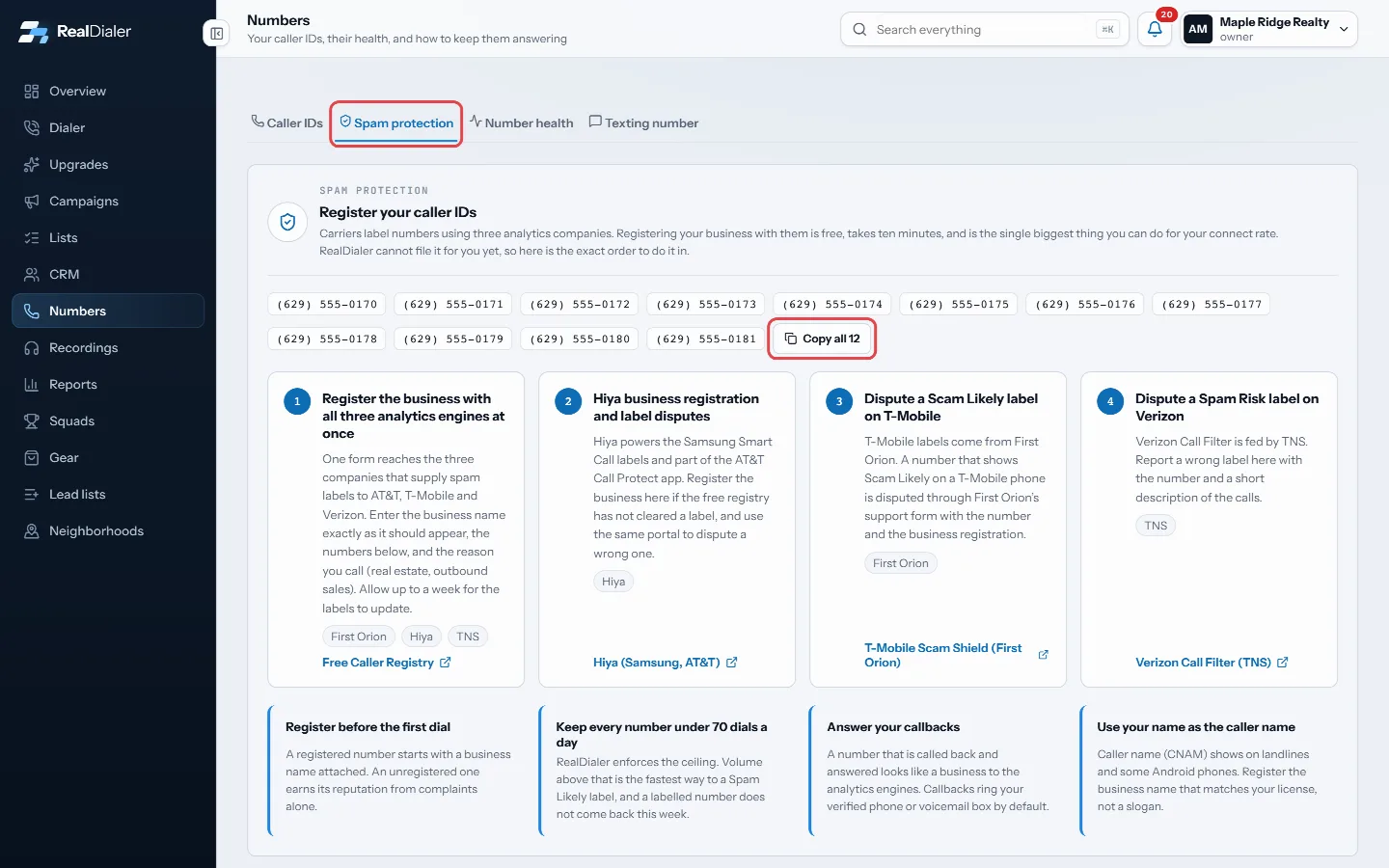This screenshot has height=868, width=1389.
Task: Select the Numbers item in the sidebar
Action: pos(108,311)
